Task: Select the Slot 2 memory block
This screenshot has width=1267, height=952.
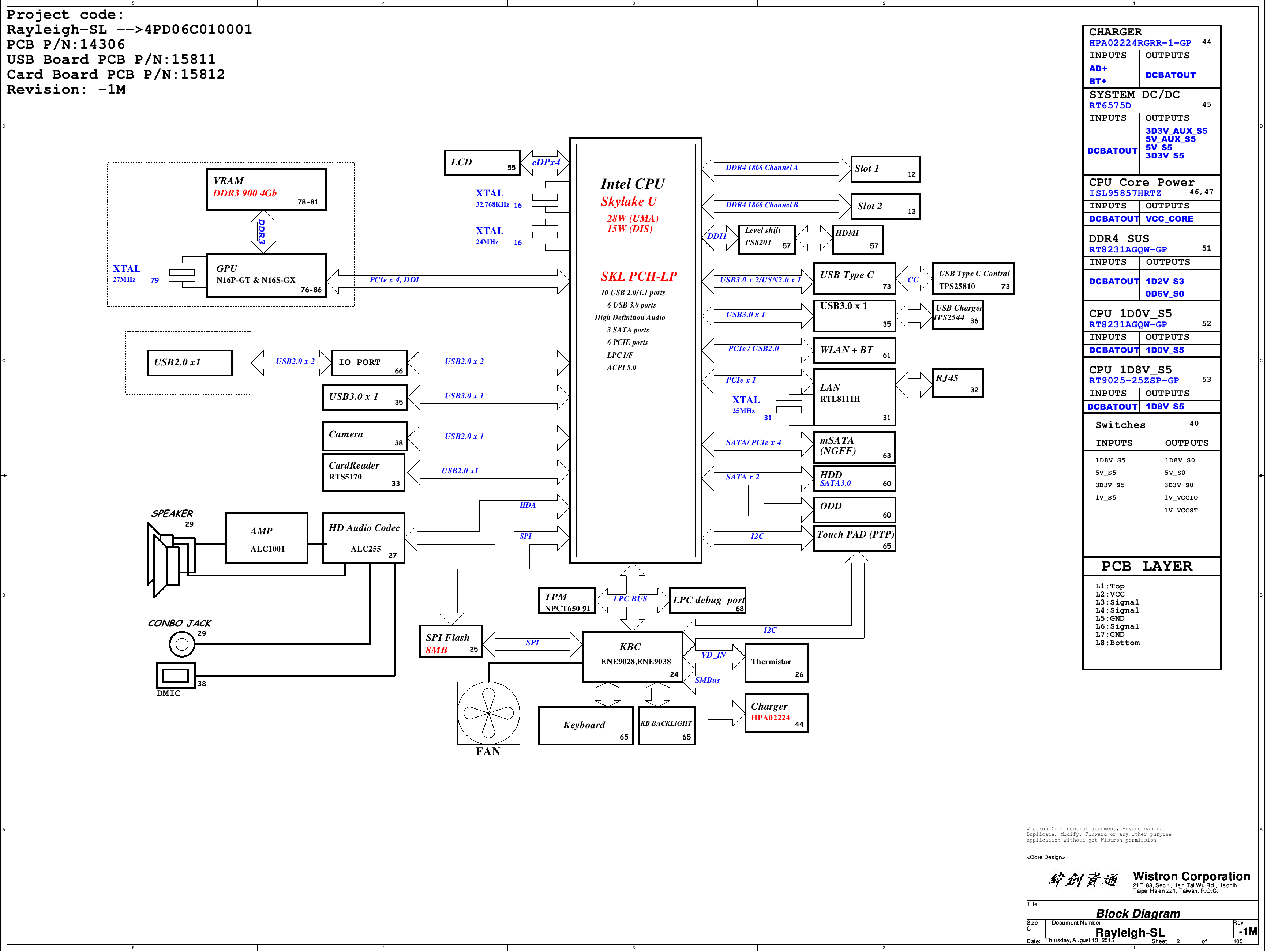Action: pos(885,207)
